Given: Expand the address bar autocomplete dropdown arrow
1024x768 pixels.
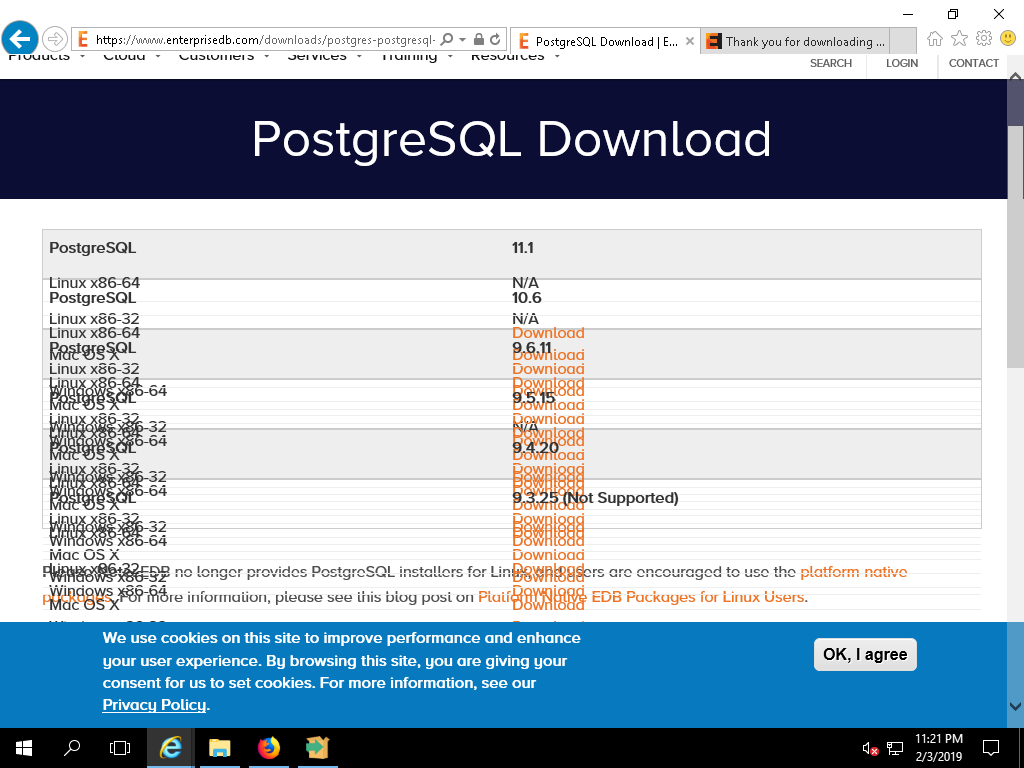Looking at the screenshot, I should [462, 40].
